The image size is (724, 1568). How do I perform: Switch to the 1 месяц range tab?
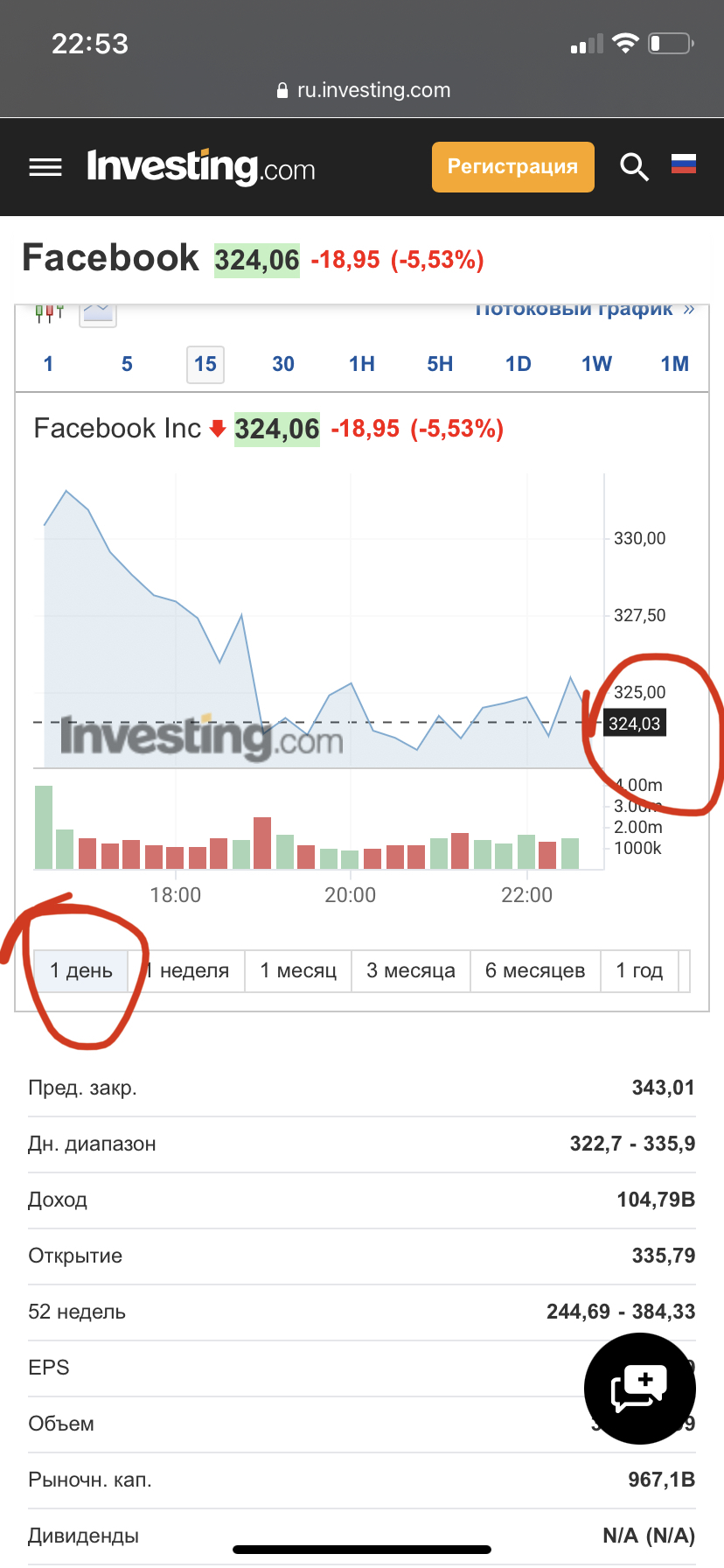click(x=298, y=970)
